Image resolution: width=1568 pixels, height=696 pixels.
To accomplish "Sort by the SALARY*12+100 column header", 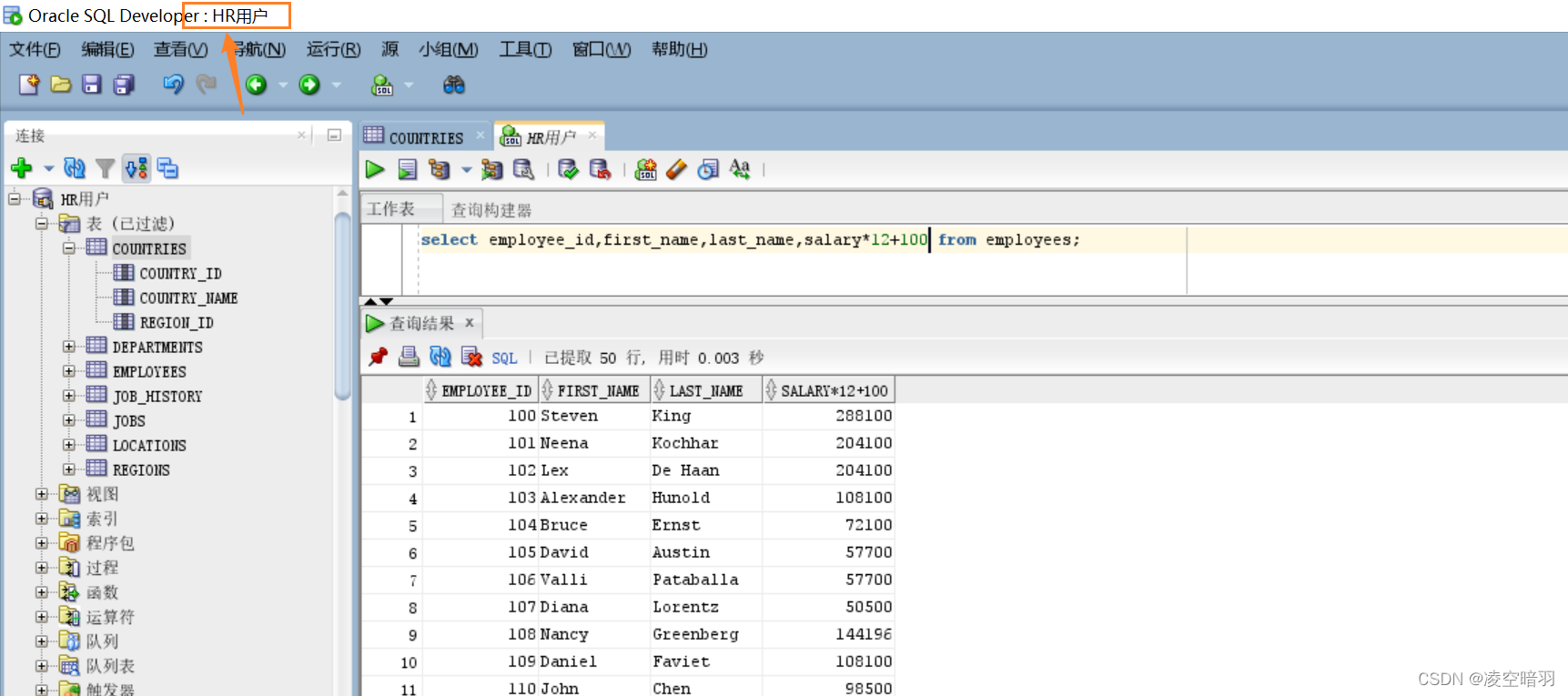I will 829,390.
